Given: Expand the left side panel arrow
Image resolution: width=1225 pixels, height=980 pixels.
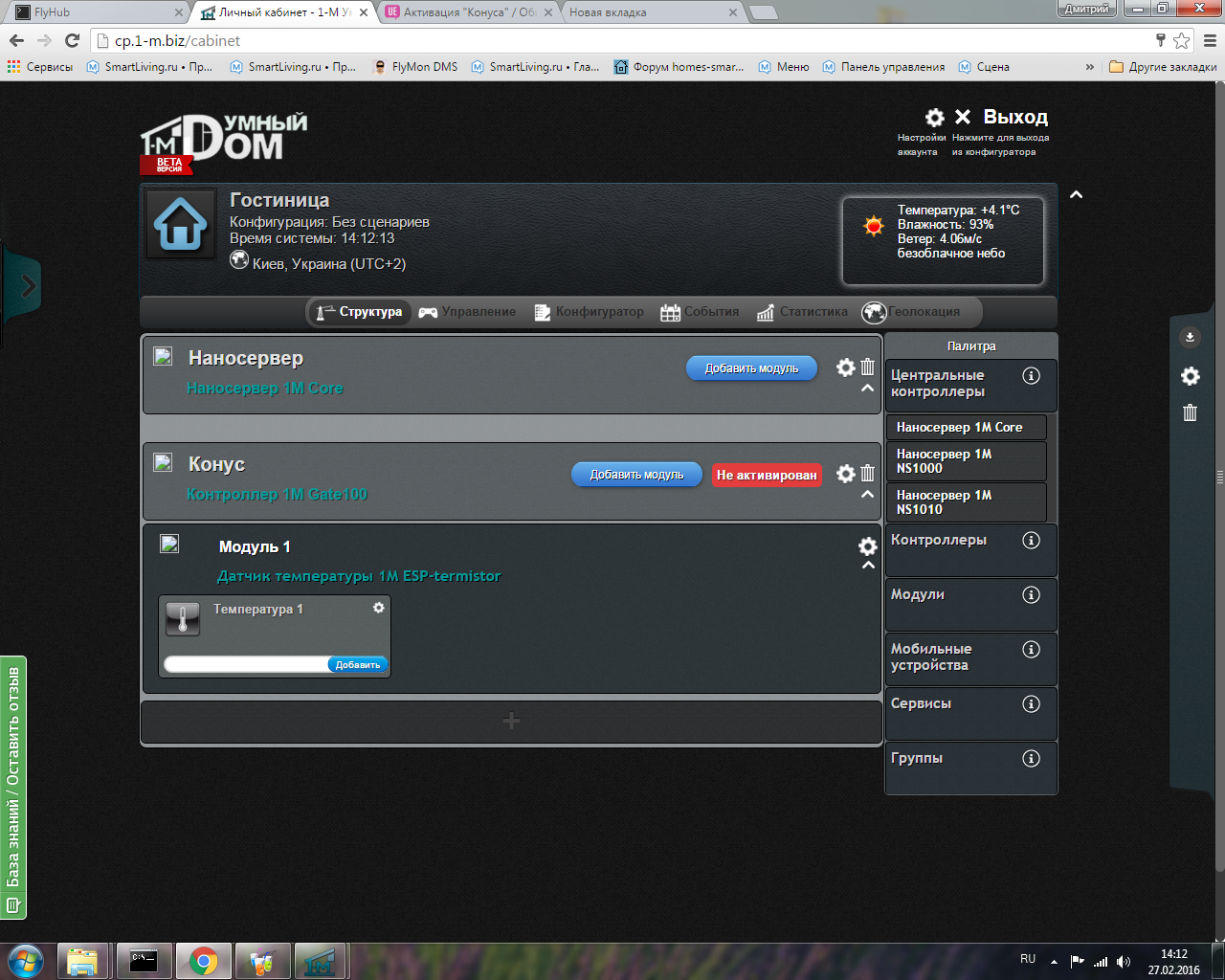Looking at the screenshot, I should coord(28,285).
